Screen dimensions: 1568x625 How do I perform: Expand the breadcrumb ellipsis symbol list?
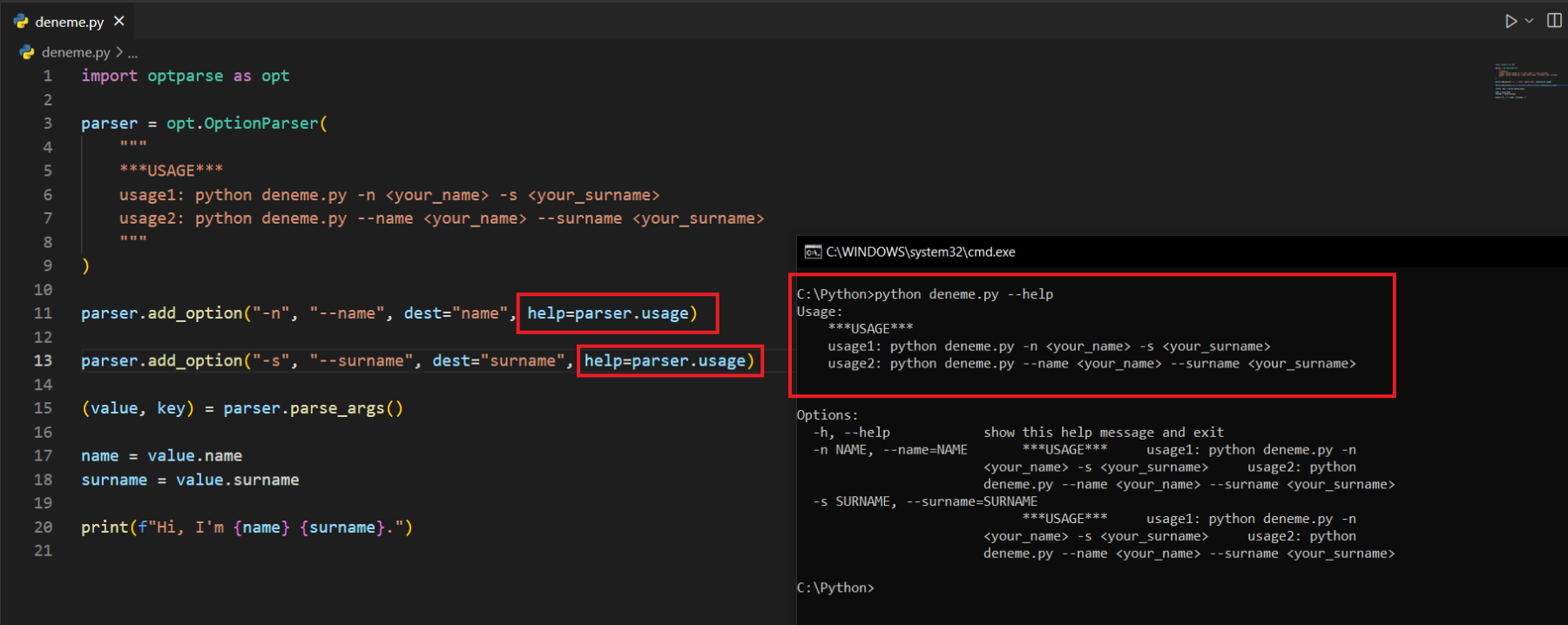click(x=132, y=53)
